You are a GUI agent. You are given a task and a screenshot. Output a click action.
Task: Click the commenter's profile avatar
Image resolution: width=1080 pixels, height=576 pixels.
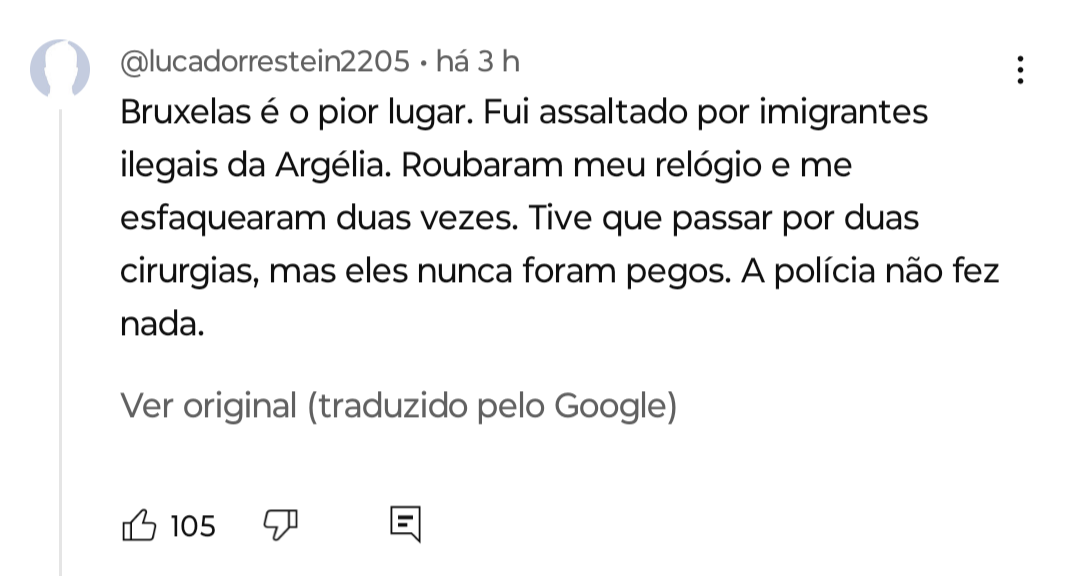coord(62,68)
